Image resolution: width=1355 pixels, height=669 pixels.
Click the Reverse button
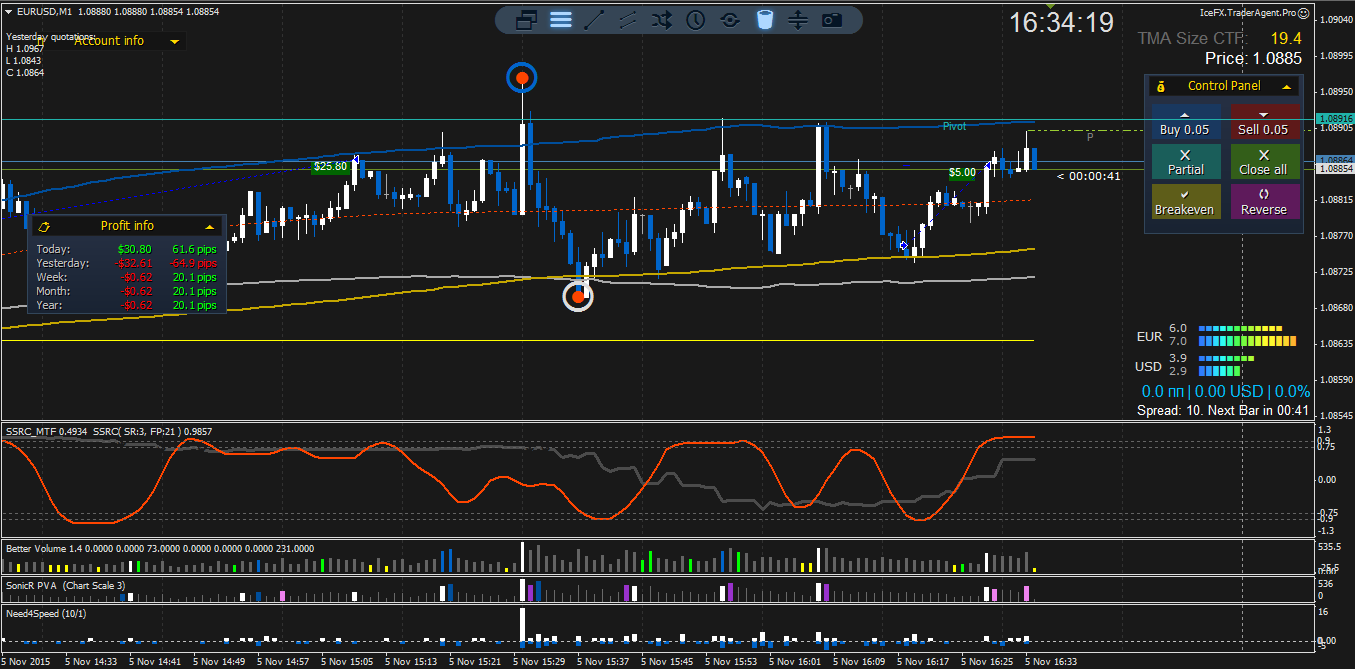coord(1264,202)
